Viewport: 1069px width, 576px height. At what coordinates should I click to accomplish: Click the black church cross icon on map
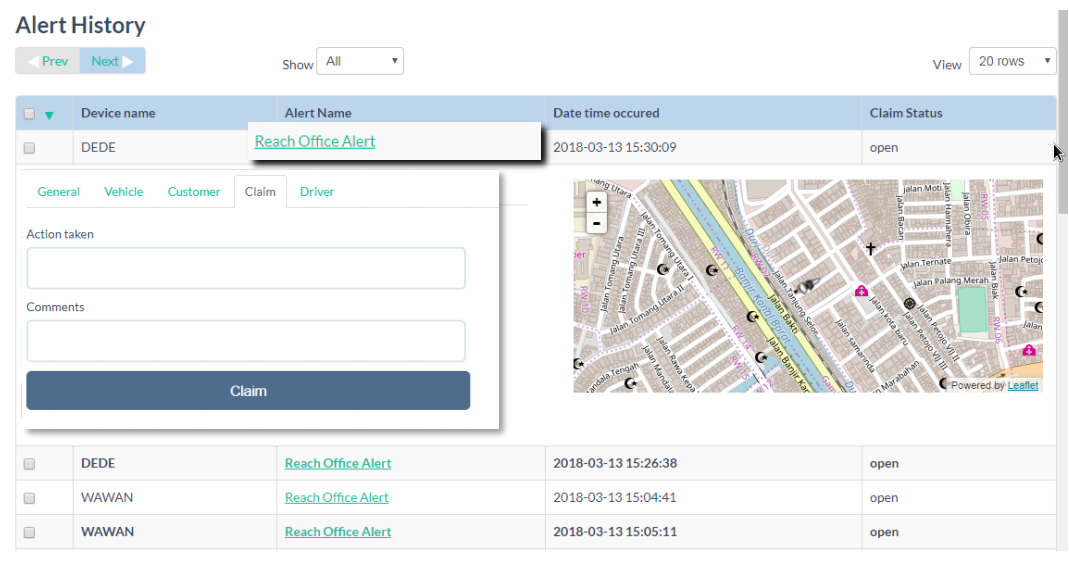click(x=870, y=248)
